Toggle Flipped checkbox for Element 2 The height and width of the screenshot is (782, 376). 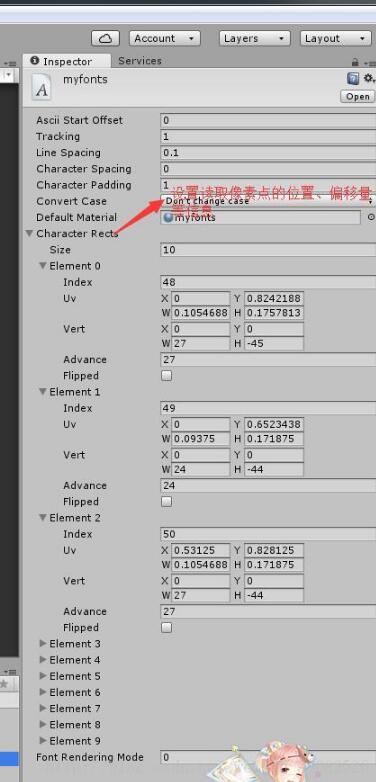(x=167, y=627)
